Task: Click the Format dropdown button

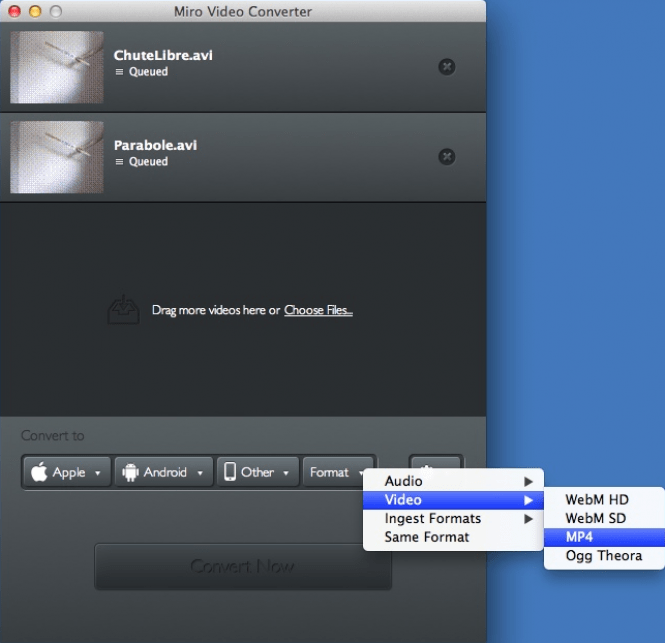Action: coord(337,472)
